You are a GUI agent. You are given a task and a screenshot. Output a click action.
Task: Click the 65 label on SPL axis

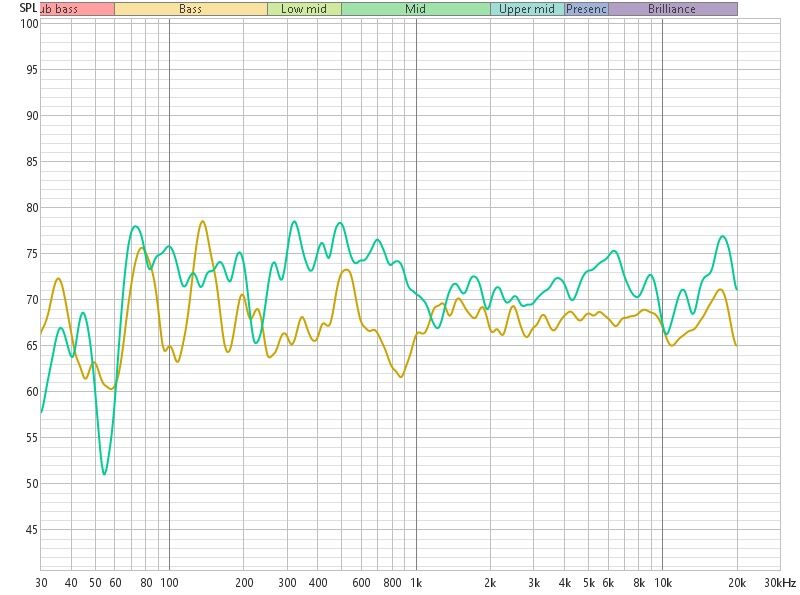(32, 345)
